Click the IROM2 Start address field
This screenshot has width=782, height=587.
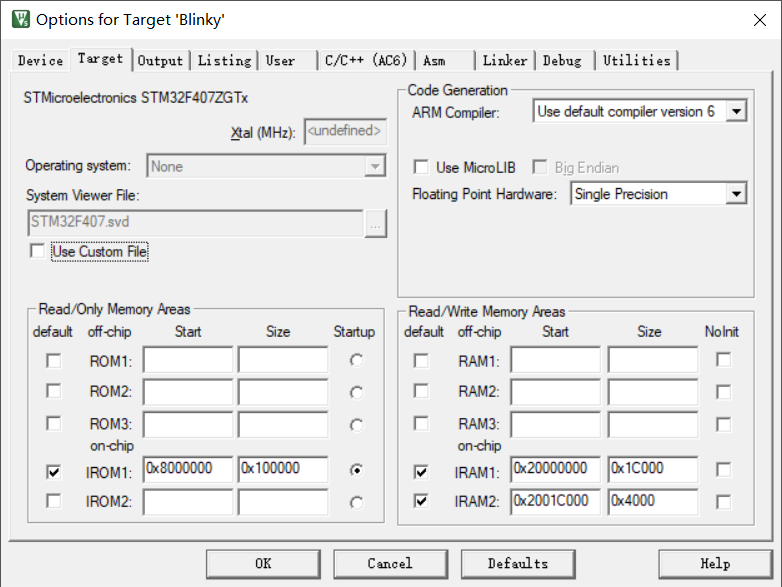tap(188, 502)
